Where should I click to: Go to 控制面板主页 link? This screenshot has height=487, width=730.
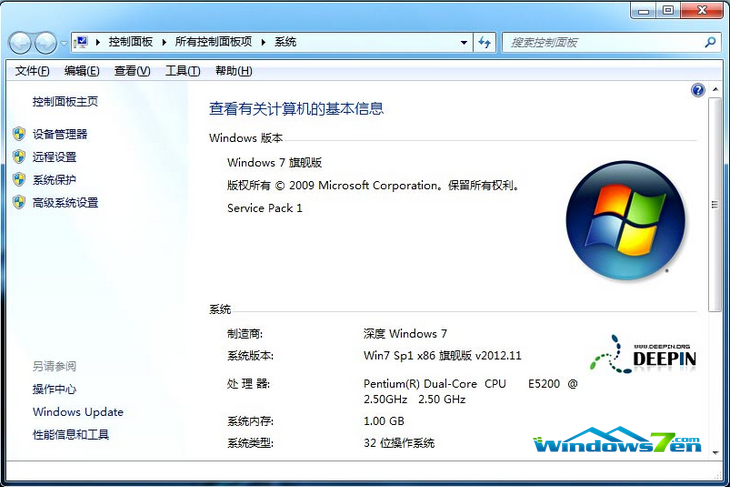65,101
